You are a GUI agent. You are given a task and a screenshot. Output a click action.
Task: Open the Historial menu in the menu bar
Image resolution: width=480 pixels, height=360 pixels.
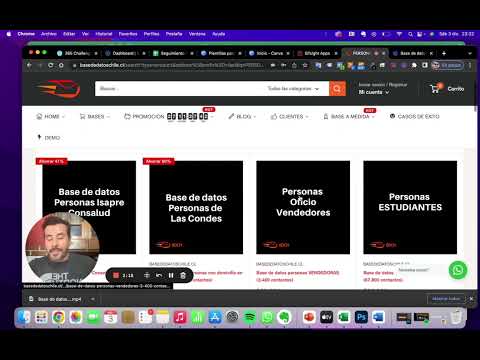coord(104,34)
